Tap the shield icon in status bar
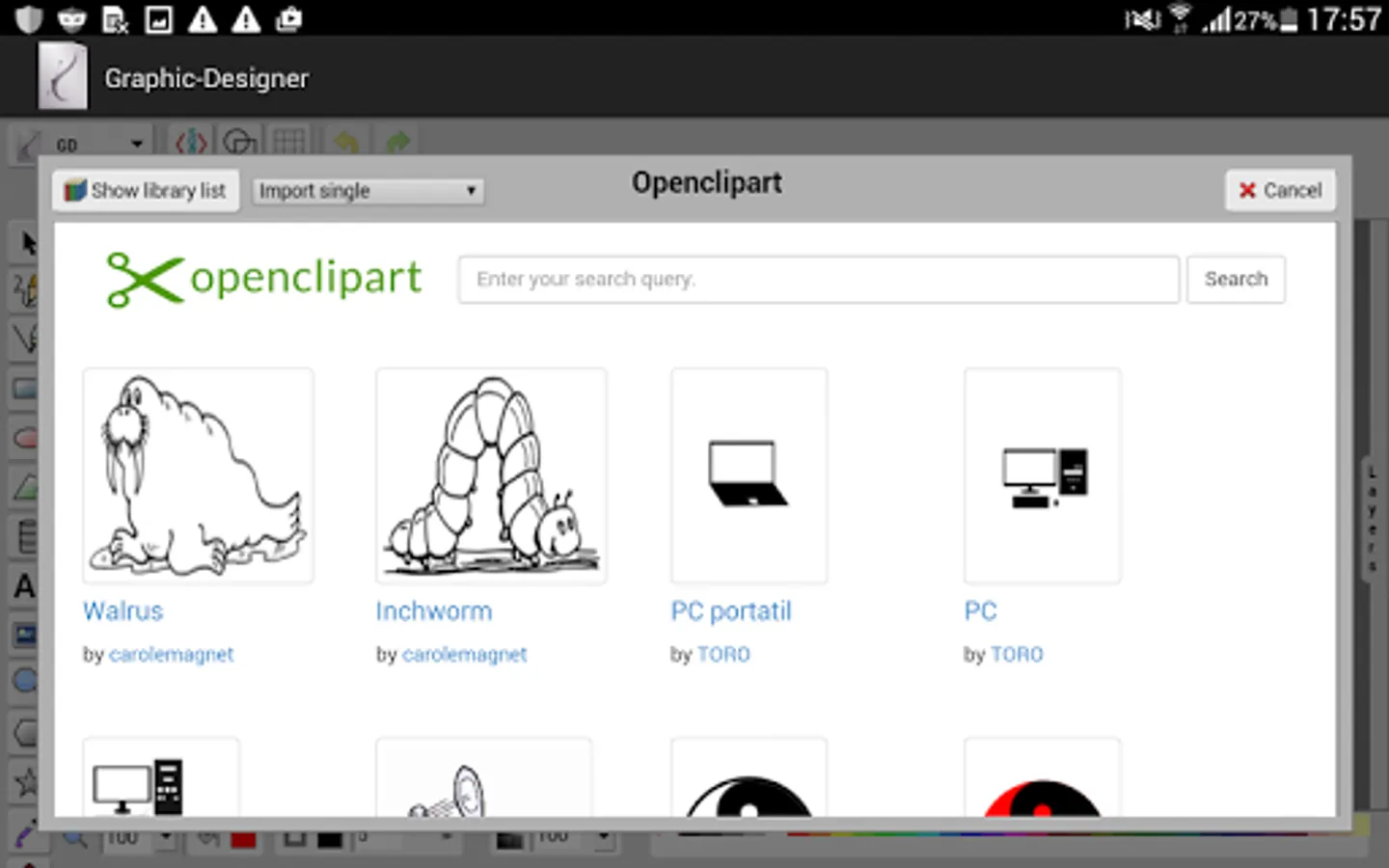 click(x=29, y=18)
